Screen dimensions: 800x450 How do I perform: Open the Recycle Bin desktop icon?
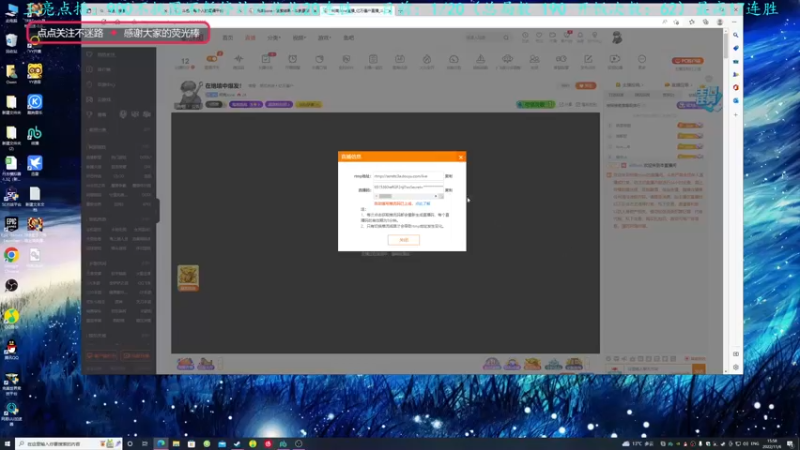(11, 41)
